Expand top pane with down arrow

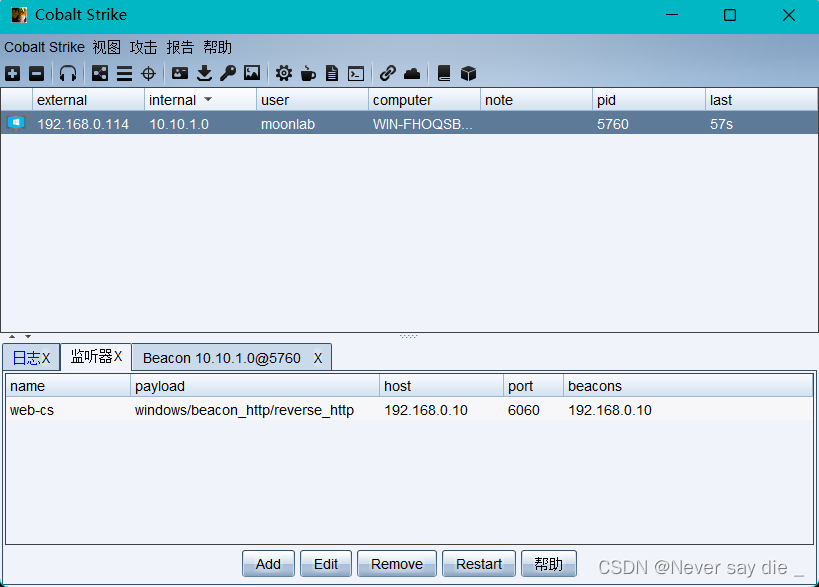point(28,336)
